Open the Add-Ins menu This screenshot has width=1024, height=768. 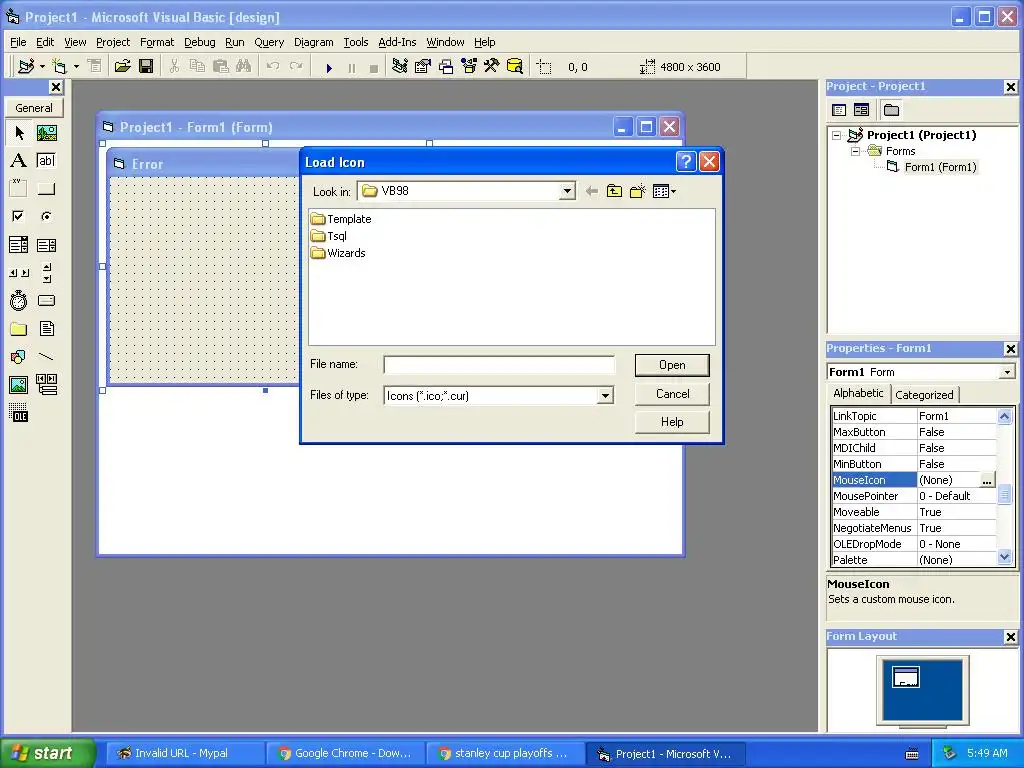point(397,42)
